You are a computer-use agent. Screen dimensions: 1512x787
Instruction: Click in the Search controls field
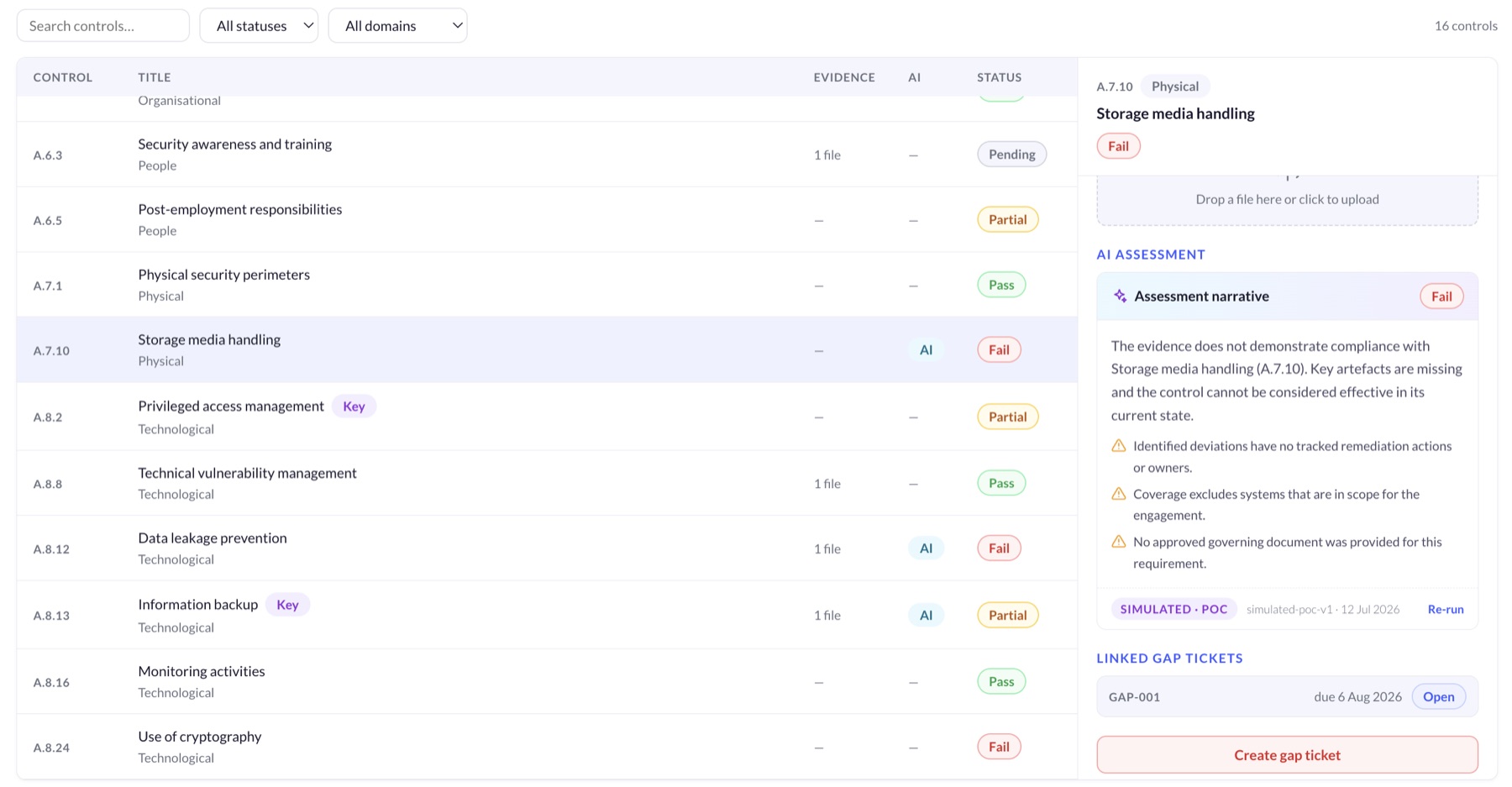pos(103,26)
